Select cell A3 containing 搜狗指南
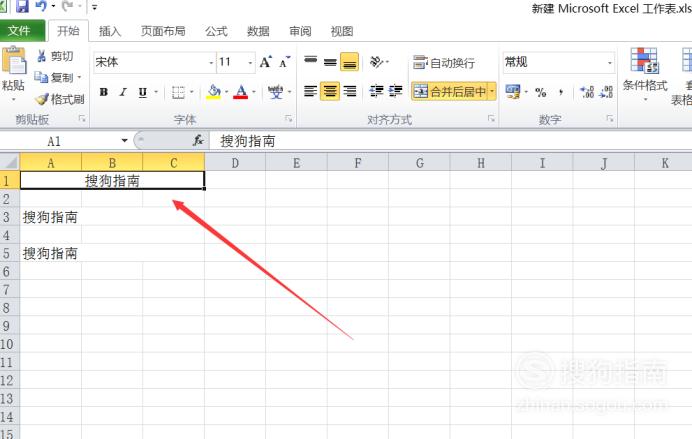This screenshot has height=439, width=692. 51,217
